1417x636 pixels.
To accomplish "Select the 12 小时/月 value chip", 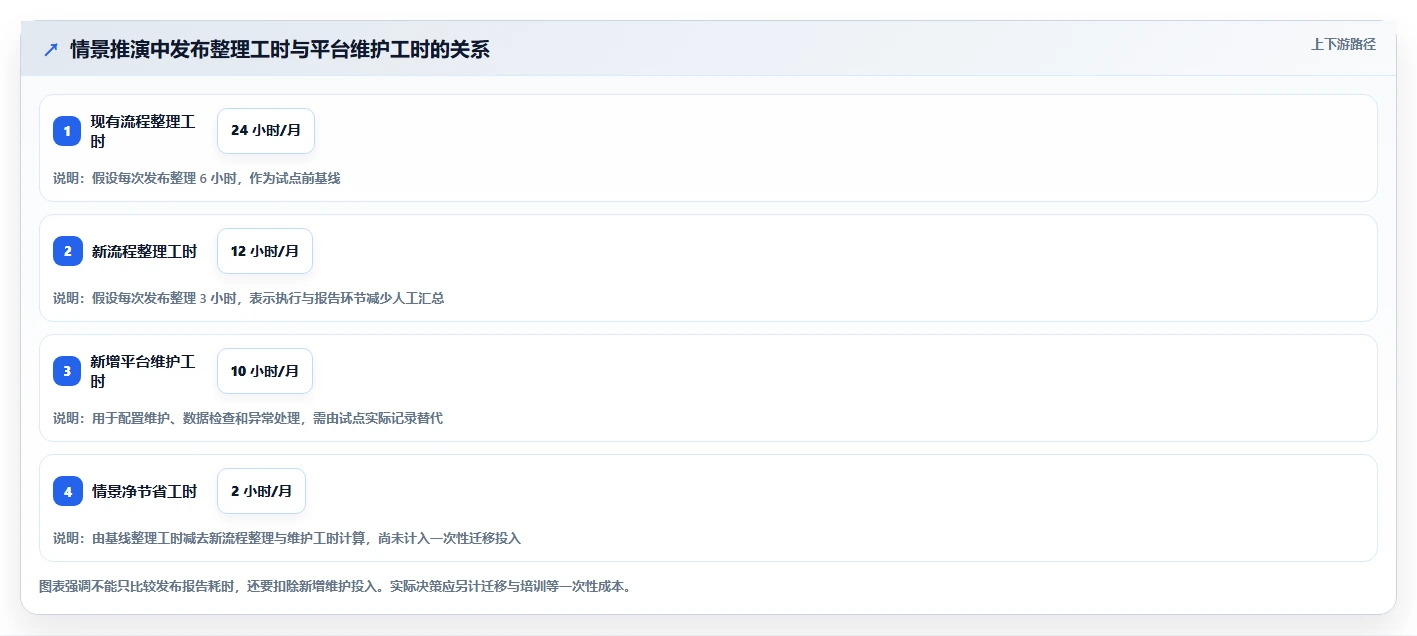I will pos(265,251).
